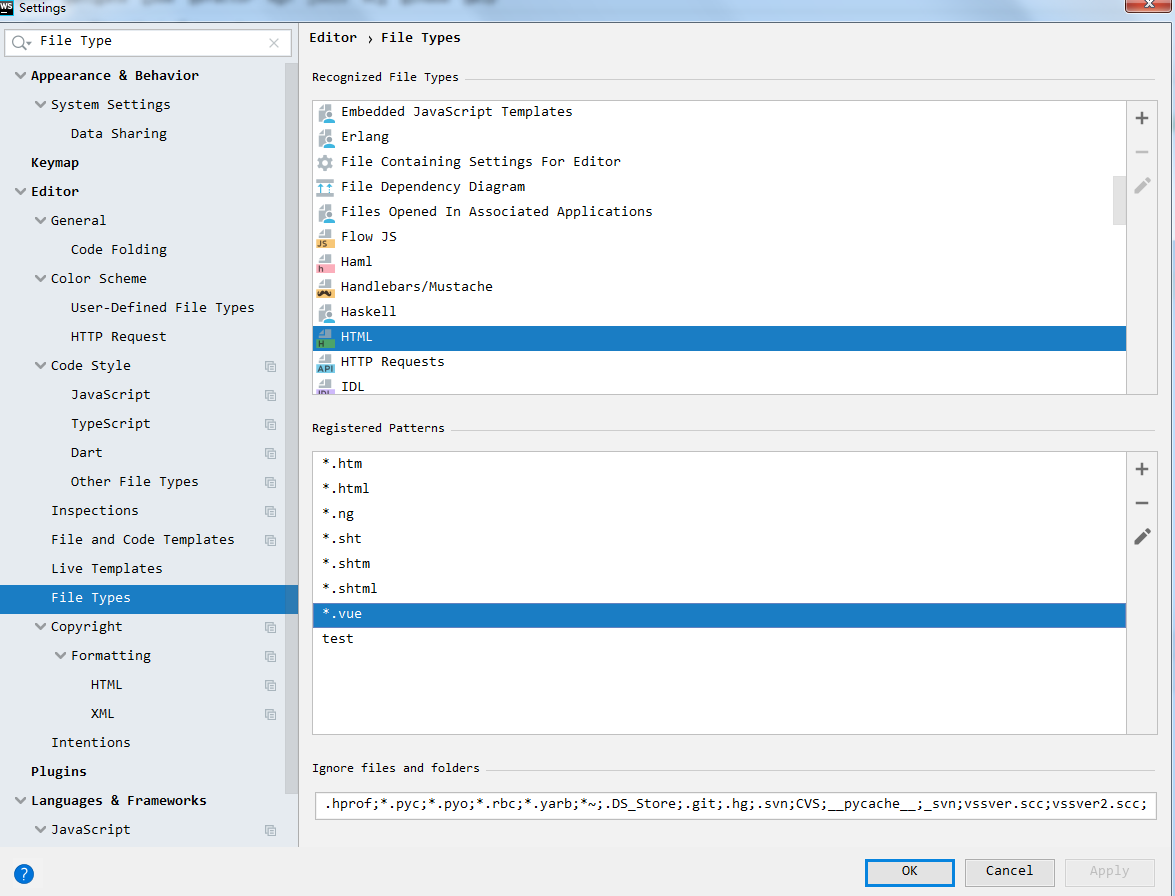Click the File Dependency Diagram icon

click(x=325, y=187)
